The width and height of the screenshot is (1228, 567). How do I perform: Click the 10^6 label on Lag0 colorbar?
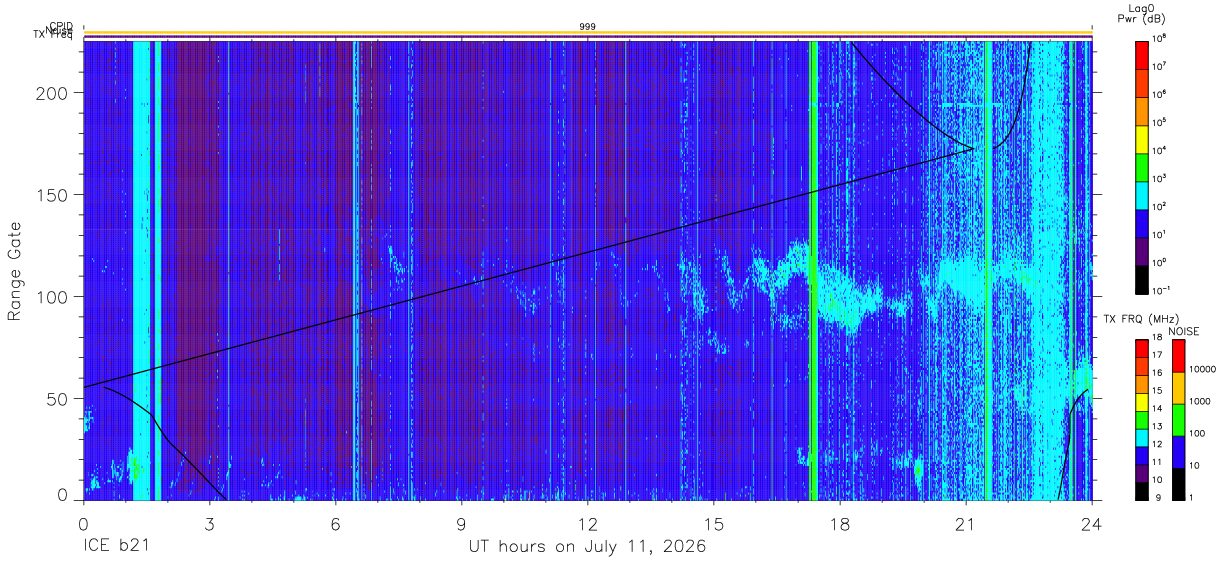click(1160, 94)
